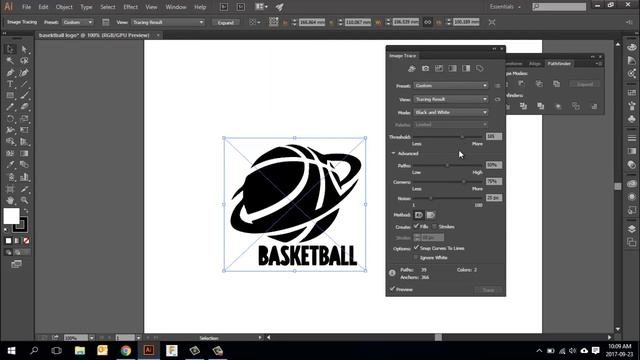Open the View dropdown in Image Trace panel
The width and height of the screenshot is (640, 360).
[451, 99]
